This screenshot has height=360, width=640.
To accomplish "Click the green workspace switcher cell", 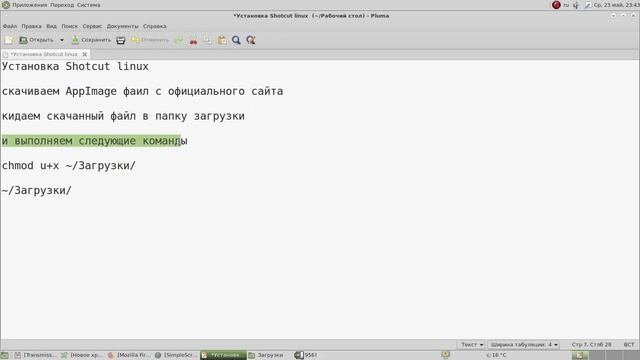I will pos(580,356).
